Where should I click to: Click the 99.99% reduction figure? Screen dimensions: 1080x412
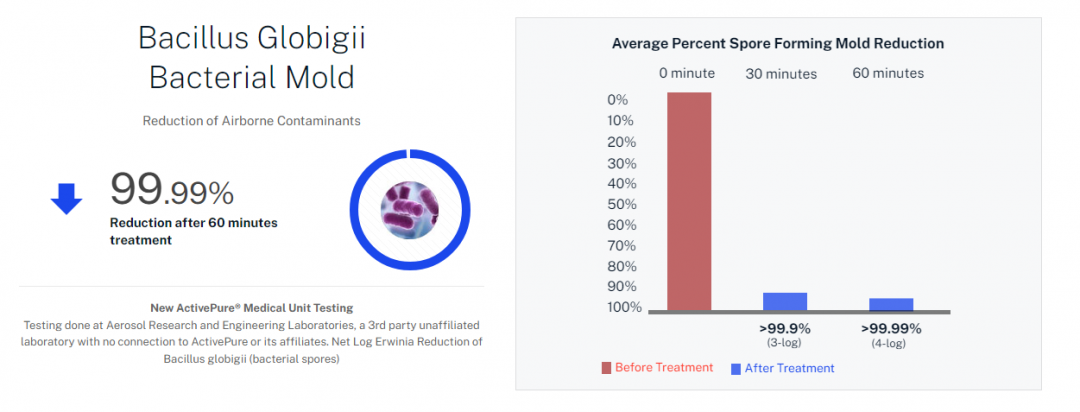(171, 189)
